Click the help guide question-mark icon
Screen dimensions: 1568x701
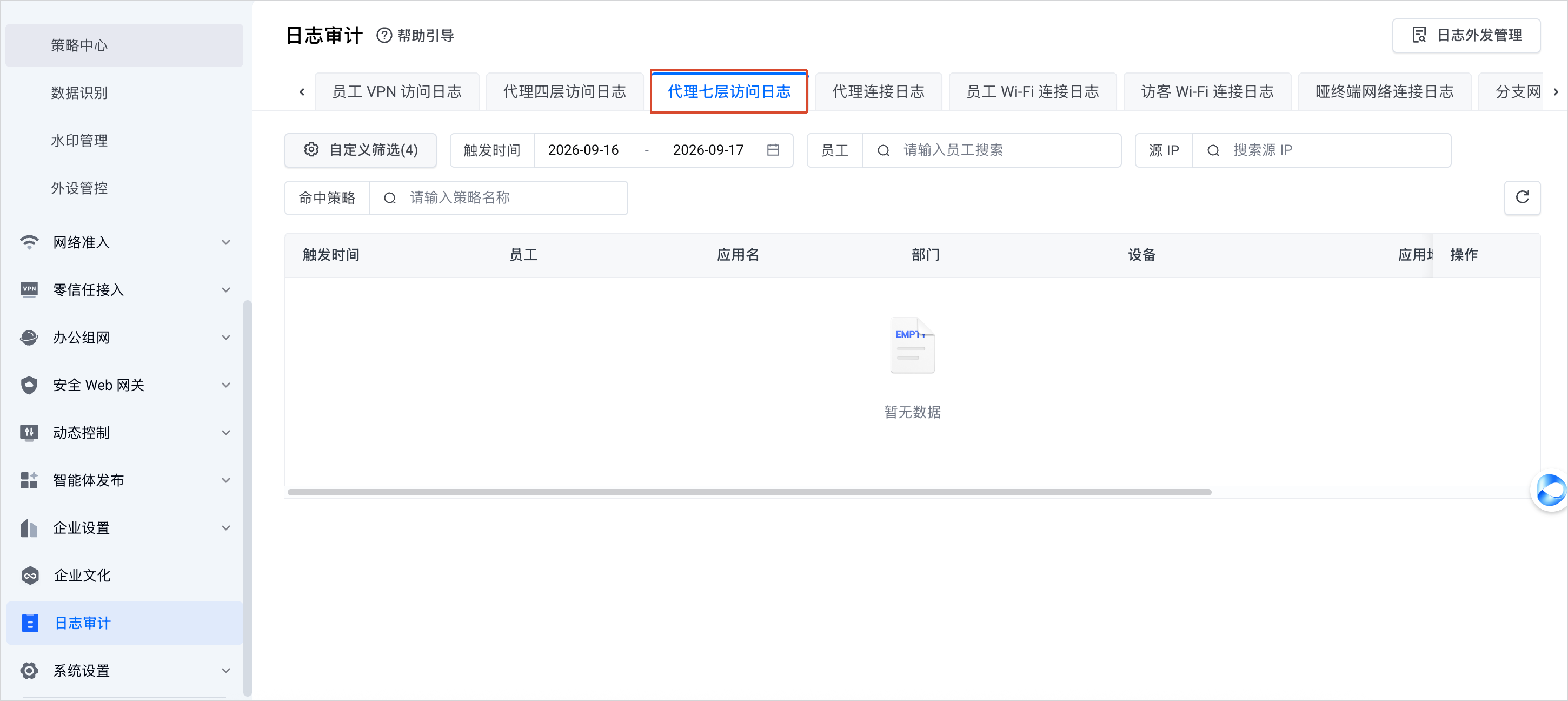[x=384, y=35]
